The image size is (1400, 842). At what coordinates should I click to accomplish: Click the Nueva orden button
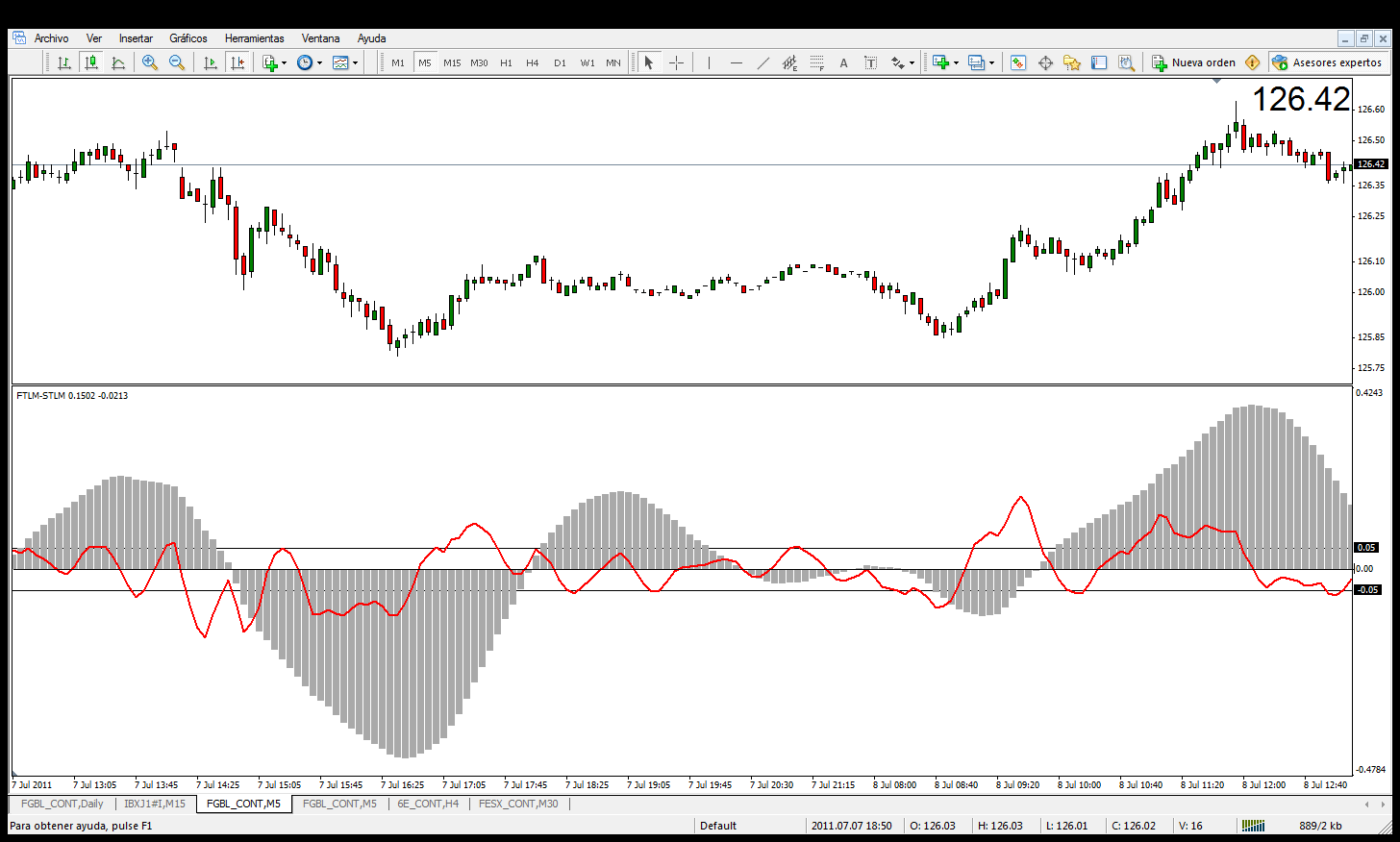(x=1193, y=62)
